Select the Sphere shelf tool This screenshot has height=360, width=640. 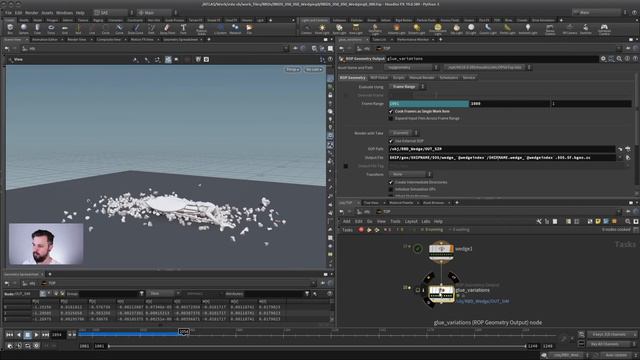pos(24,29)
